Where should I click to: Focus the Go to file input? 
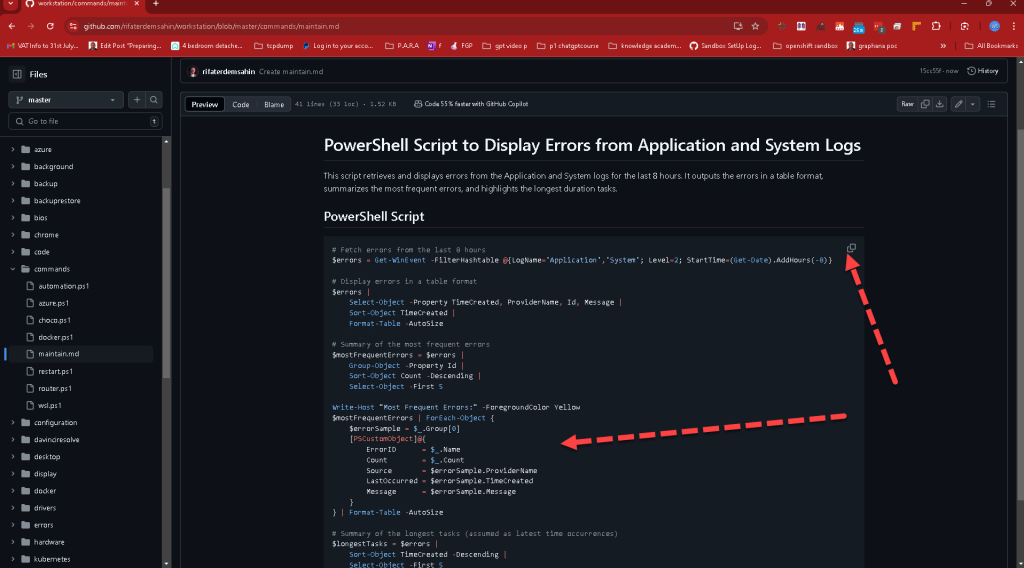tap(85, 121)
